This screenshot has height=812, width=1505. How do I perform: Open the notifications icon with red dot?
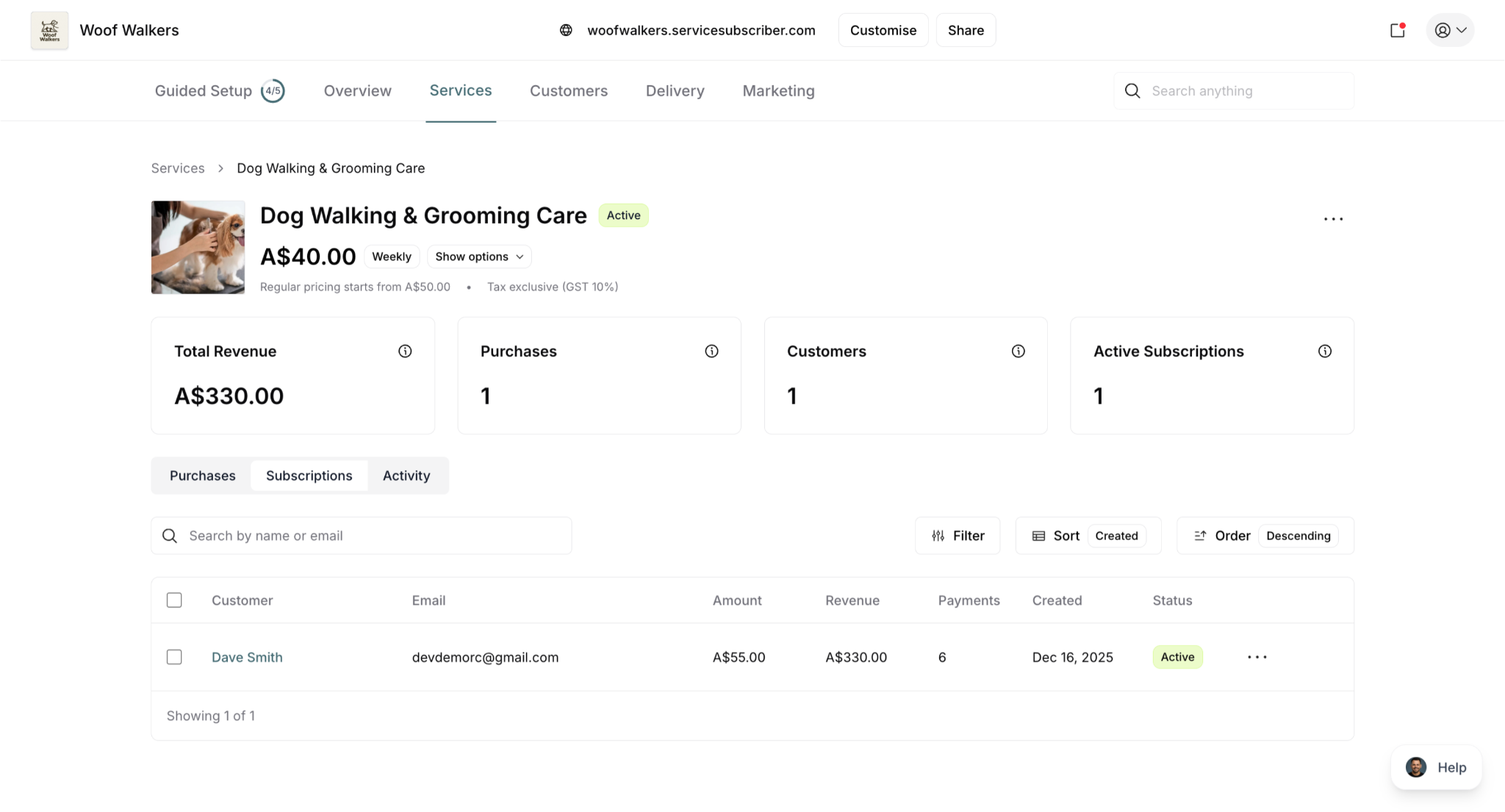(1397, 30)
